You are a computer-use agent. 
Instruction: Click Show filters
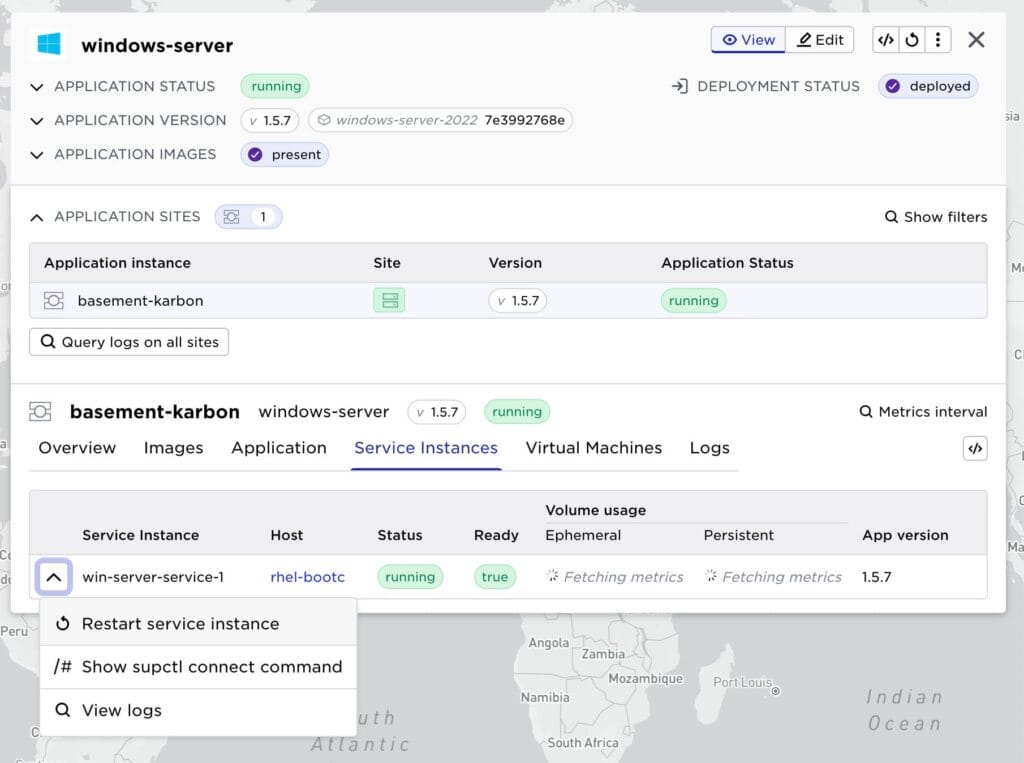[935, 217]
